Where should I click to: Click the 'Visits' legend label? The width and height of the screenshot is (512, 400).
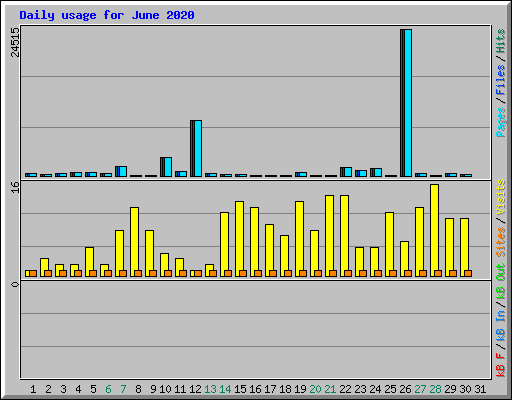500,197
